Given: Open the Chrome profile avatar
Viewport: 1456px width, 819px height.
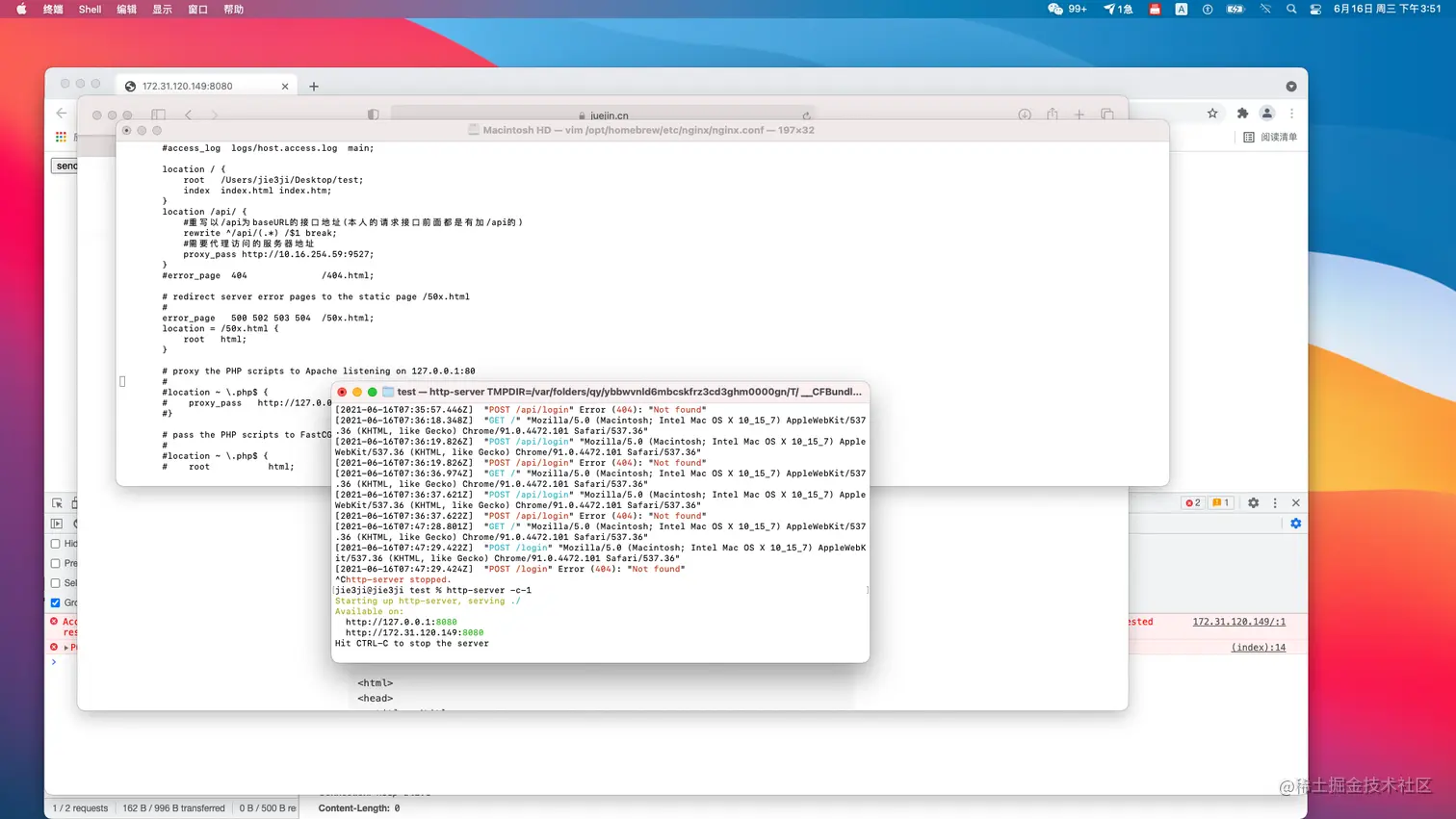Looking at the screenshot, I should click(1267, 113).
